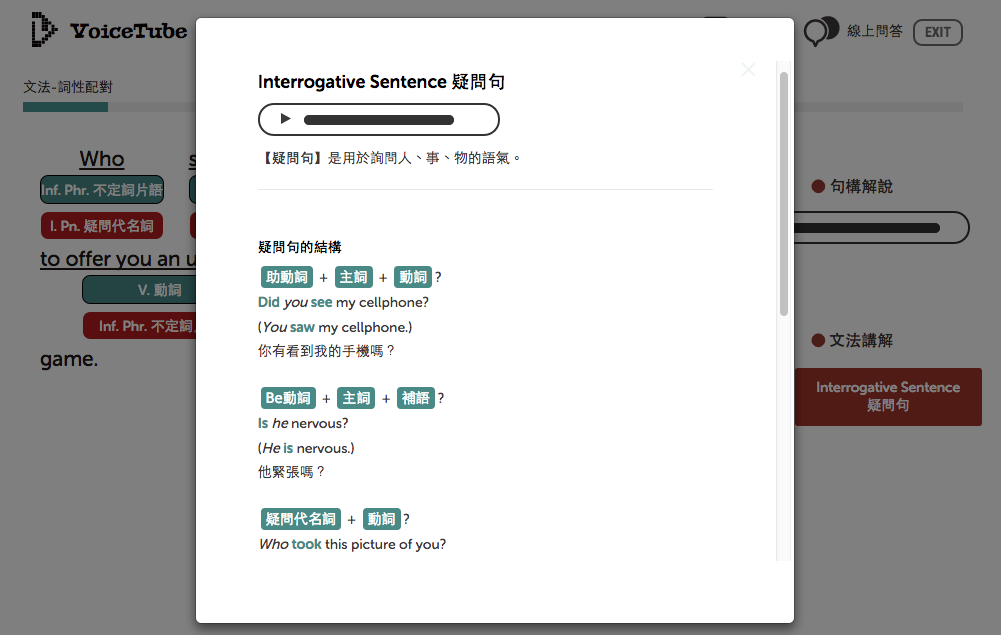Viewport: 1001px width, 635px height.
Task: Click the 句構解說 red bullet icon
Action: [818, 186]
